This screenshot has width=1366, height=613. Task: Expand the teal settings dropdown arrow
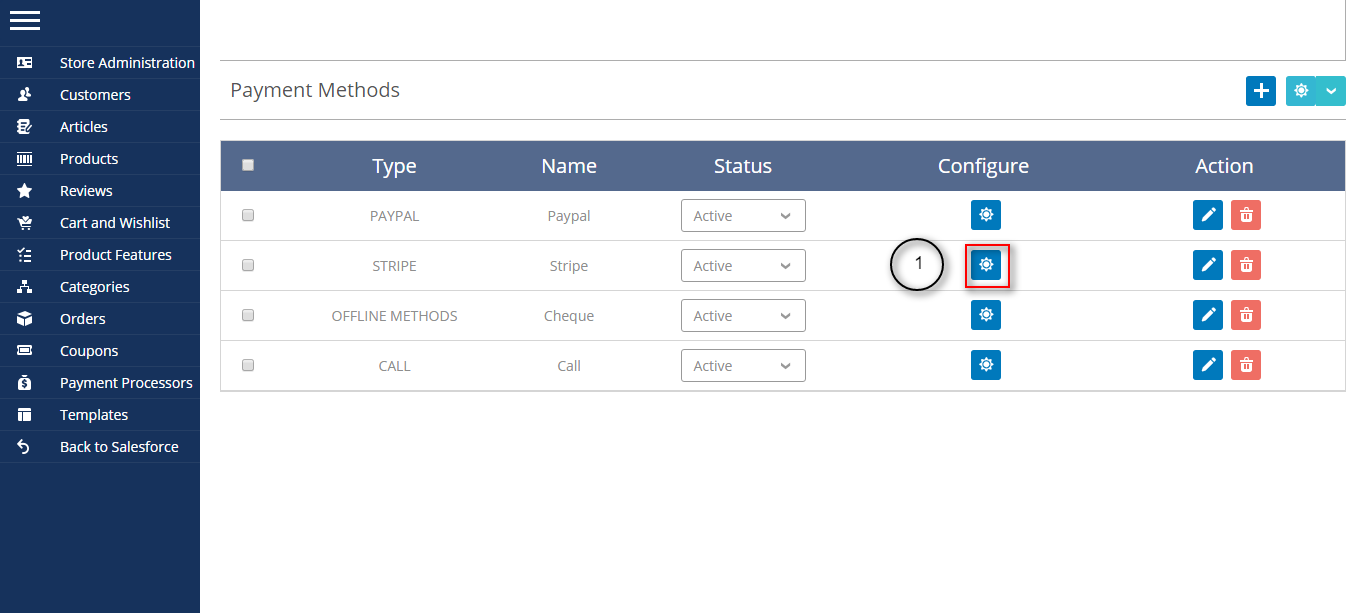pyautogui.click(x=1331, y=91)
